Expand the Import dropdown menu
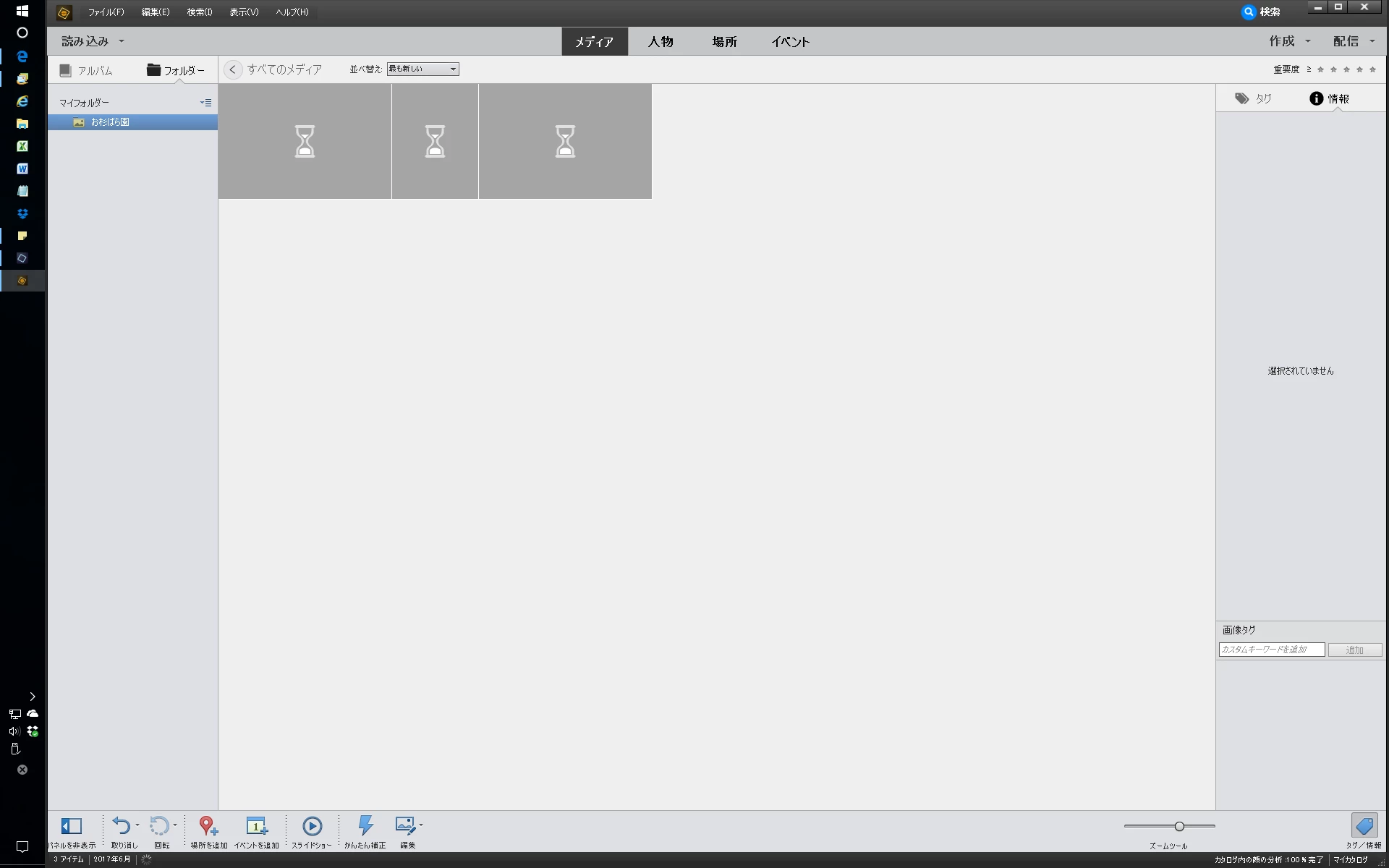The height and width of the screenshot is (868, 1389). coord(92,41)
